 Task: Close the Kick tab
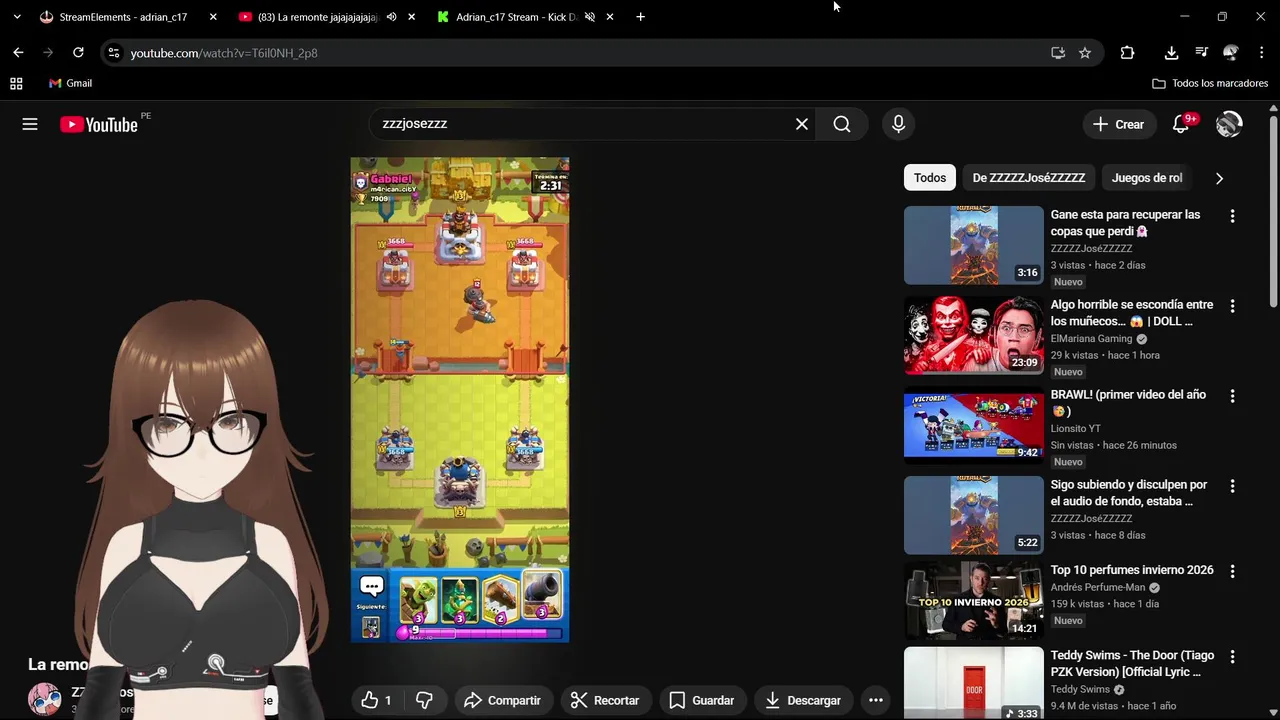(610, 17)
